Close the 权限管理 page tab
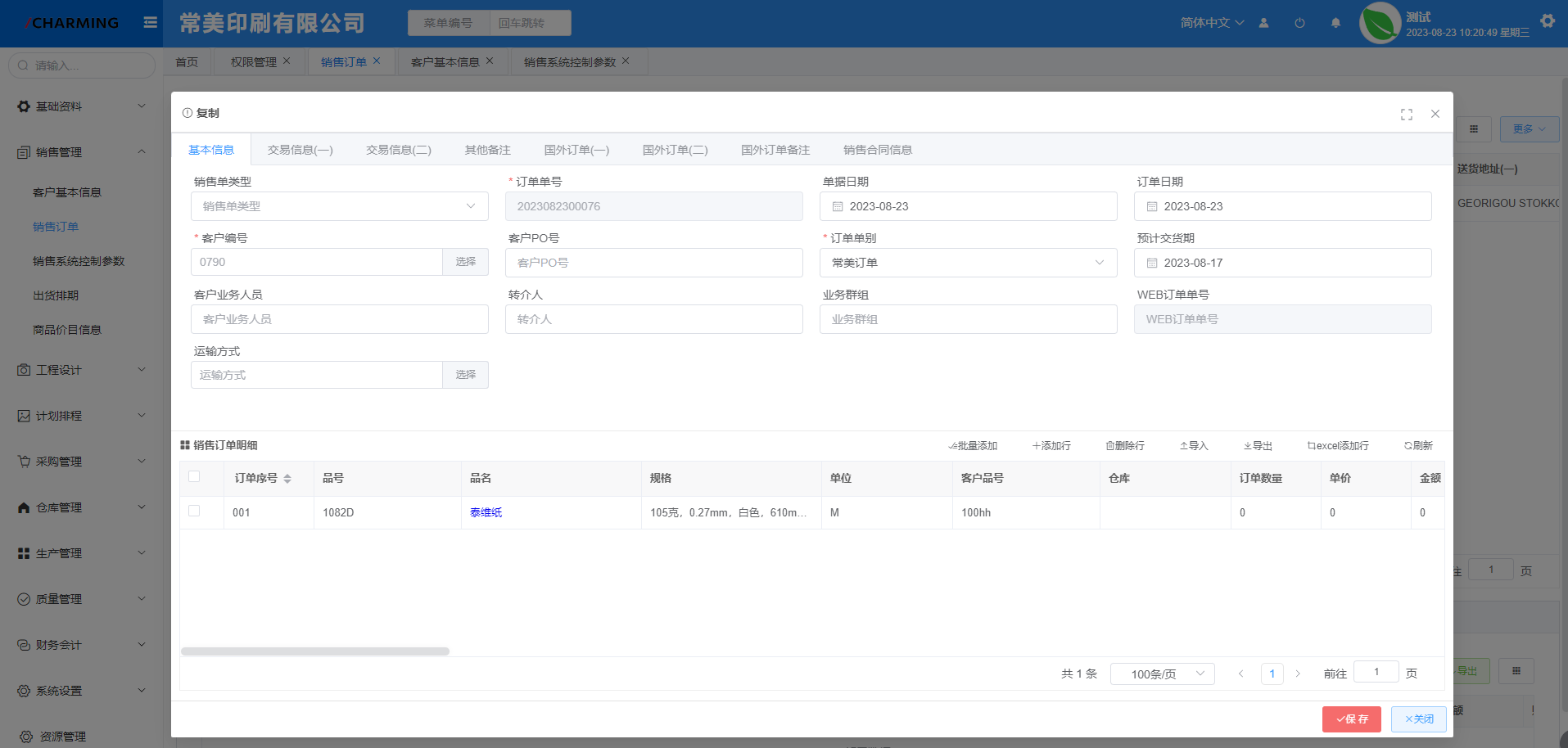 [287, 61]
